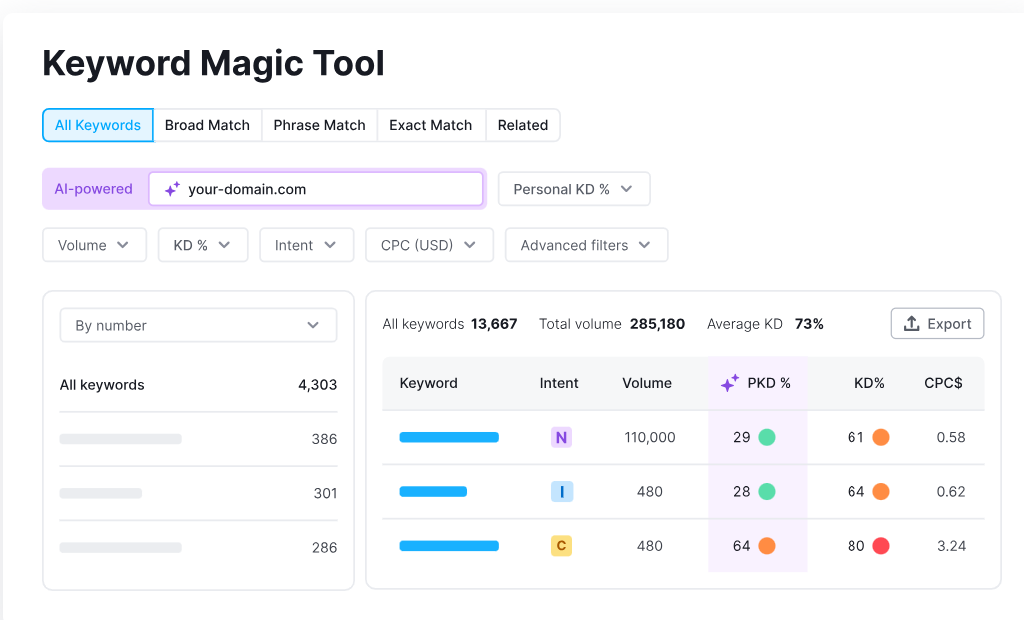The height and width of the screenshot is (620, 1024).
Task: Click the sparkle icon in domain field
Action: [x=172, y=189]
